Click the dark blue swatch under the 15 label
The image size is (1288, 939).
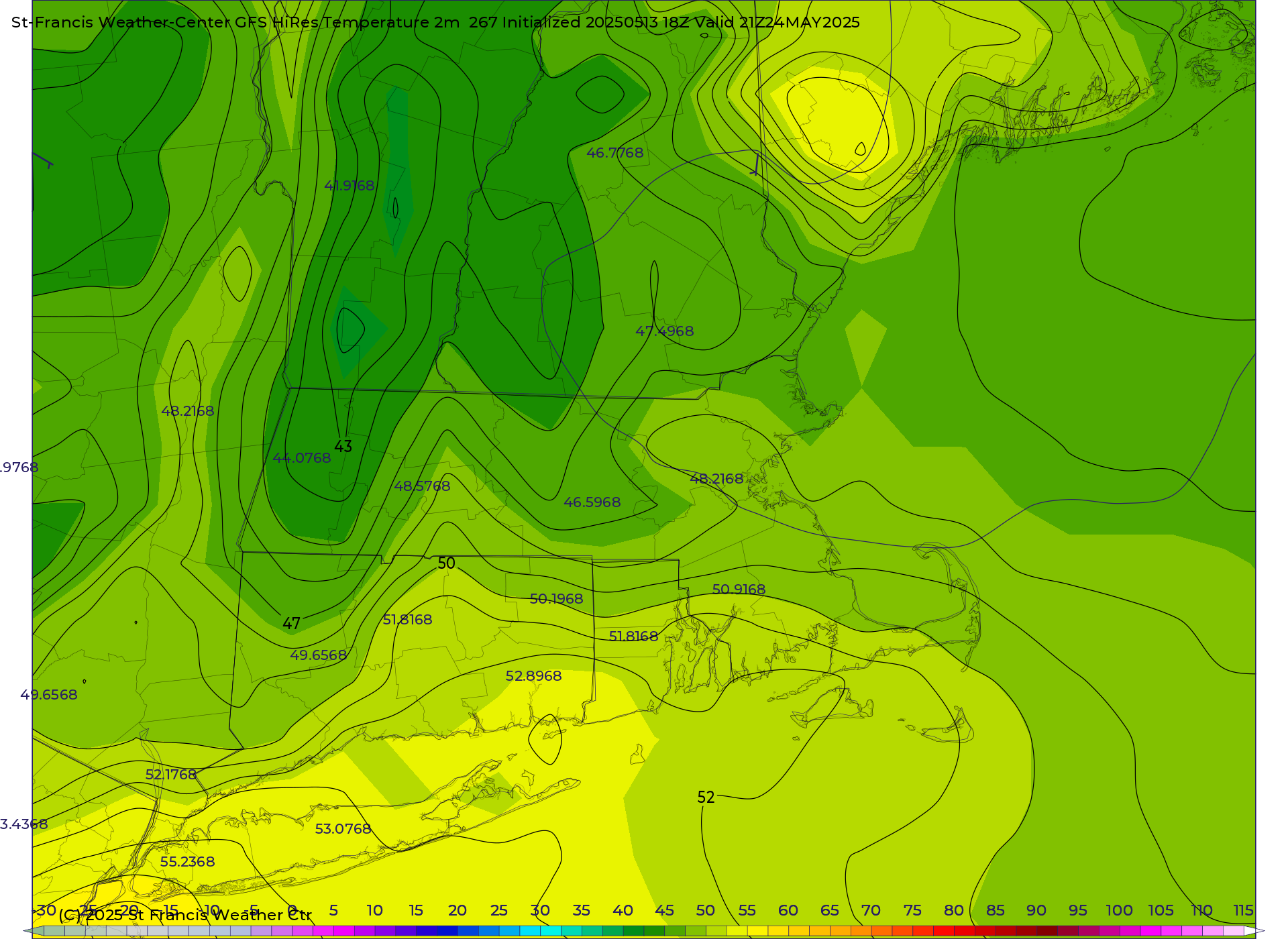(426, 931)
